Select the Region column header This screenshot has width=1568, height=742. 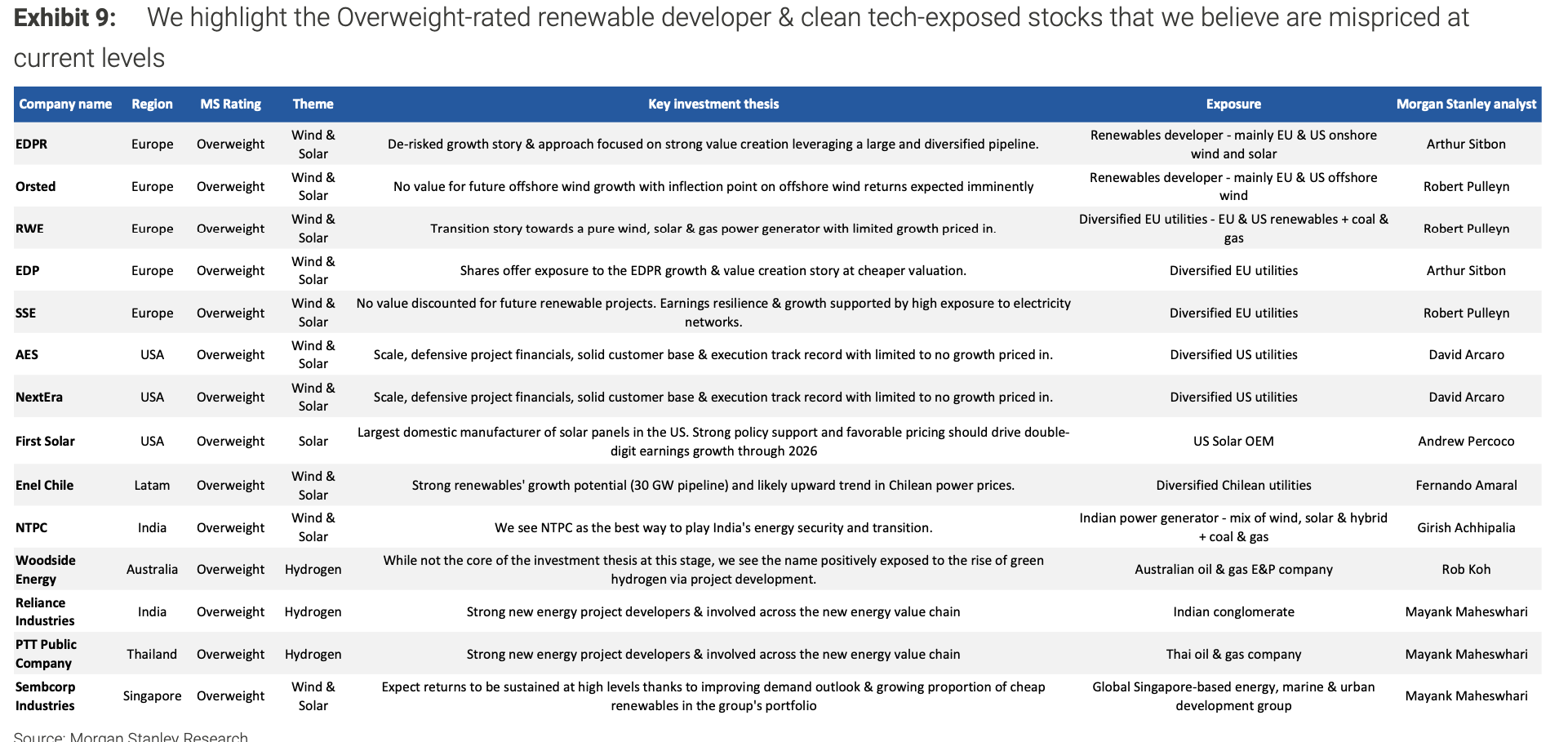coord(152,104)
